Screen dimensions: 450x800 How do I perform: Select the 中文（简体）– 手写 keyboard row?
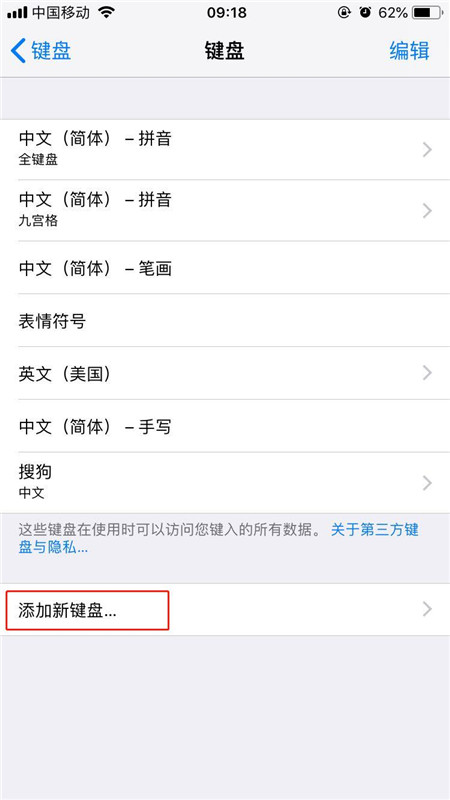(225, 427)
